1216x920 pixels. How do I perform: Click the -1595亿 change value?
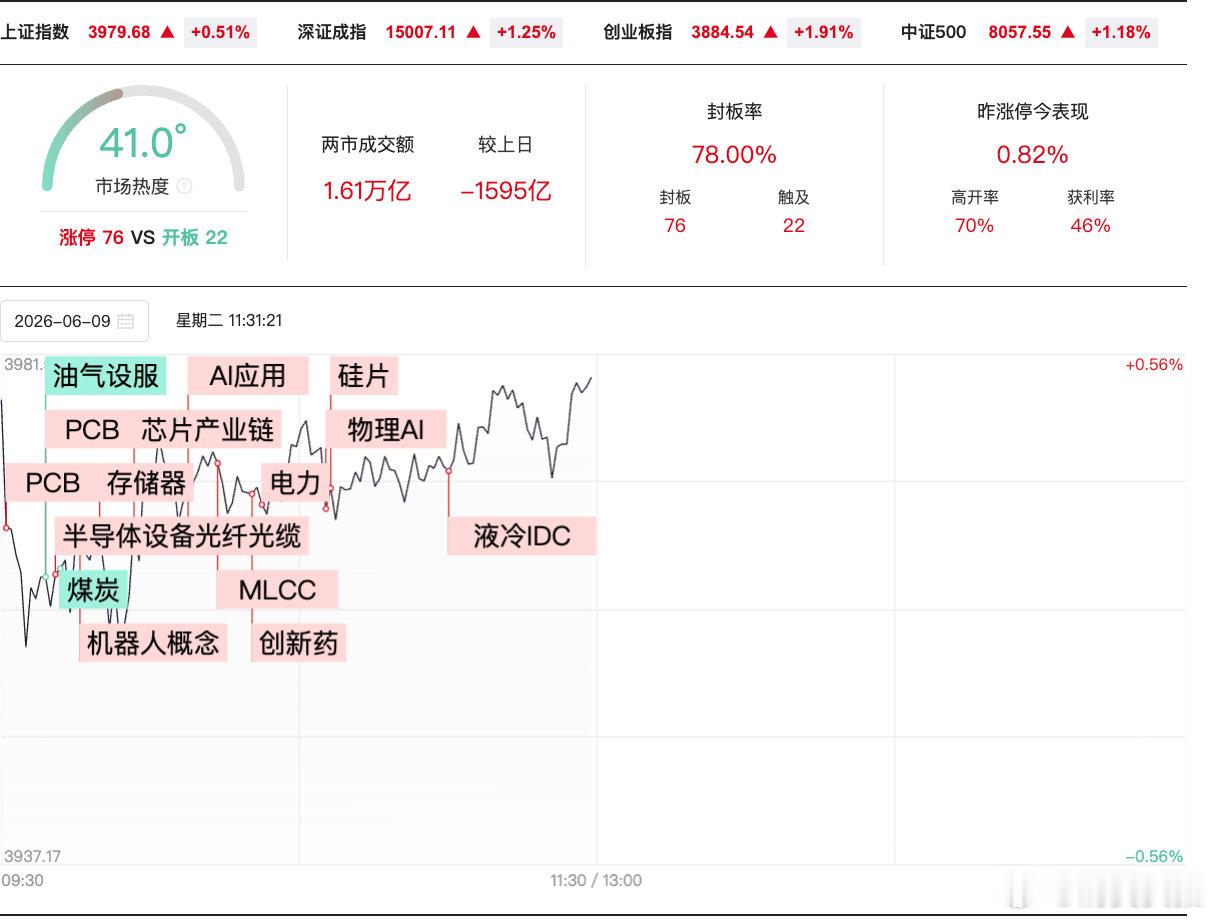click(x=506, y=191)
